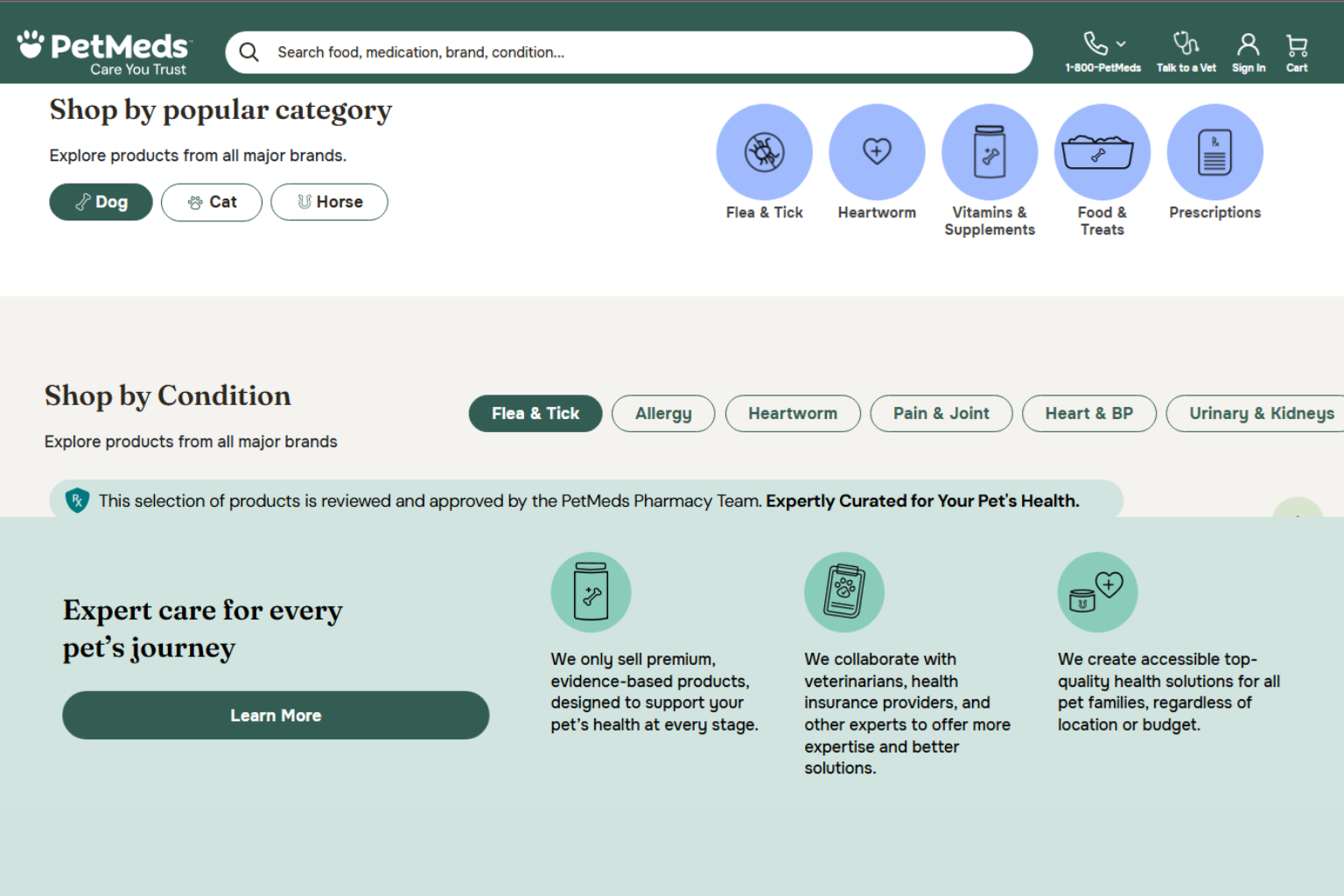Click the search magnifying glass icon
Image resolution: width=1344 pixels, height=896 pixels.
(248, 52)
